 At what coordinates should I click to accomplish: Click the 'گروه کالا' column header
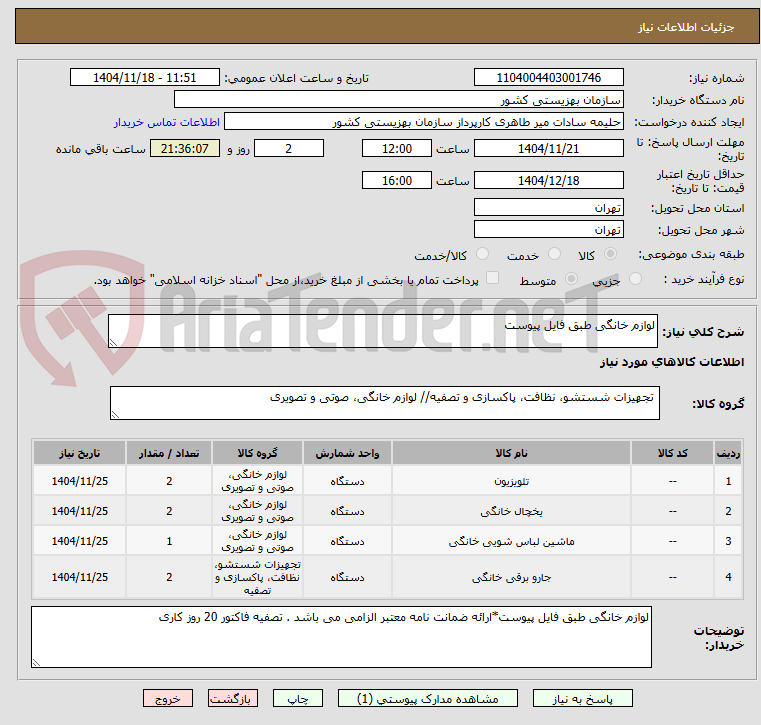coord(257,453)
